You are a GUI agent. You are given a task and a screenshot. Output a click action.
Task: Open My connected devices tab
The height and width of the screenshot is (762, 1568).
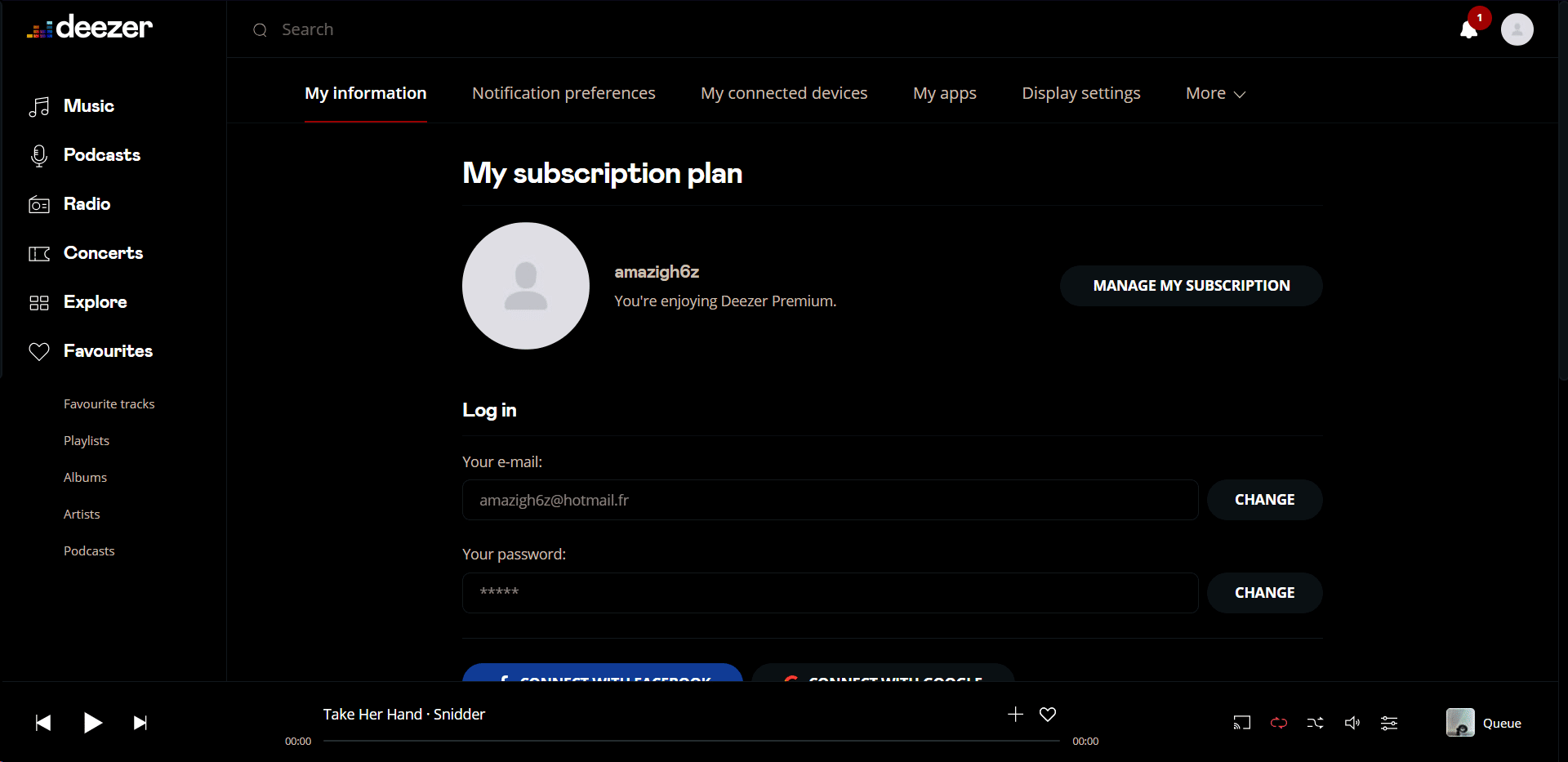784,93
